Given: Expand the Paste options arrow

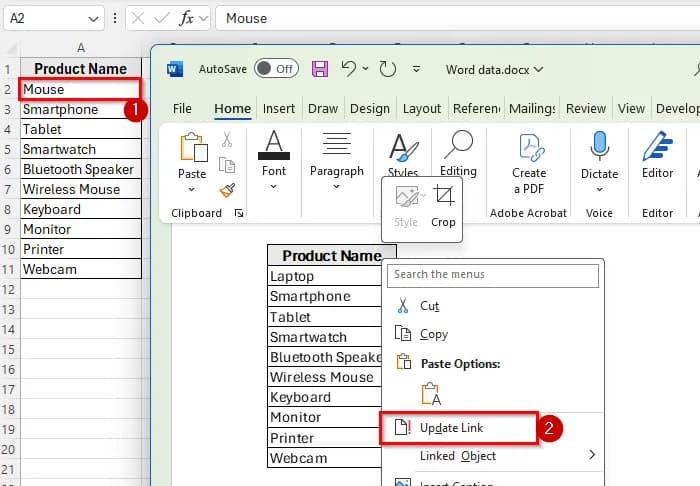Looking at the screenshot, I should click(x=192, y=189).
